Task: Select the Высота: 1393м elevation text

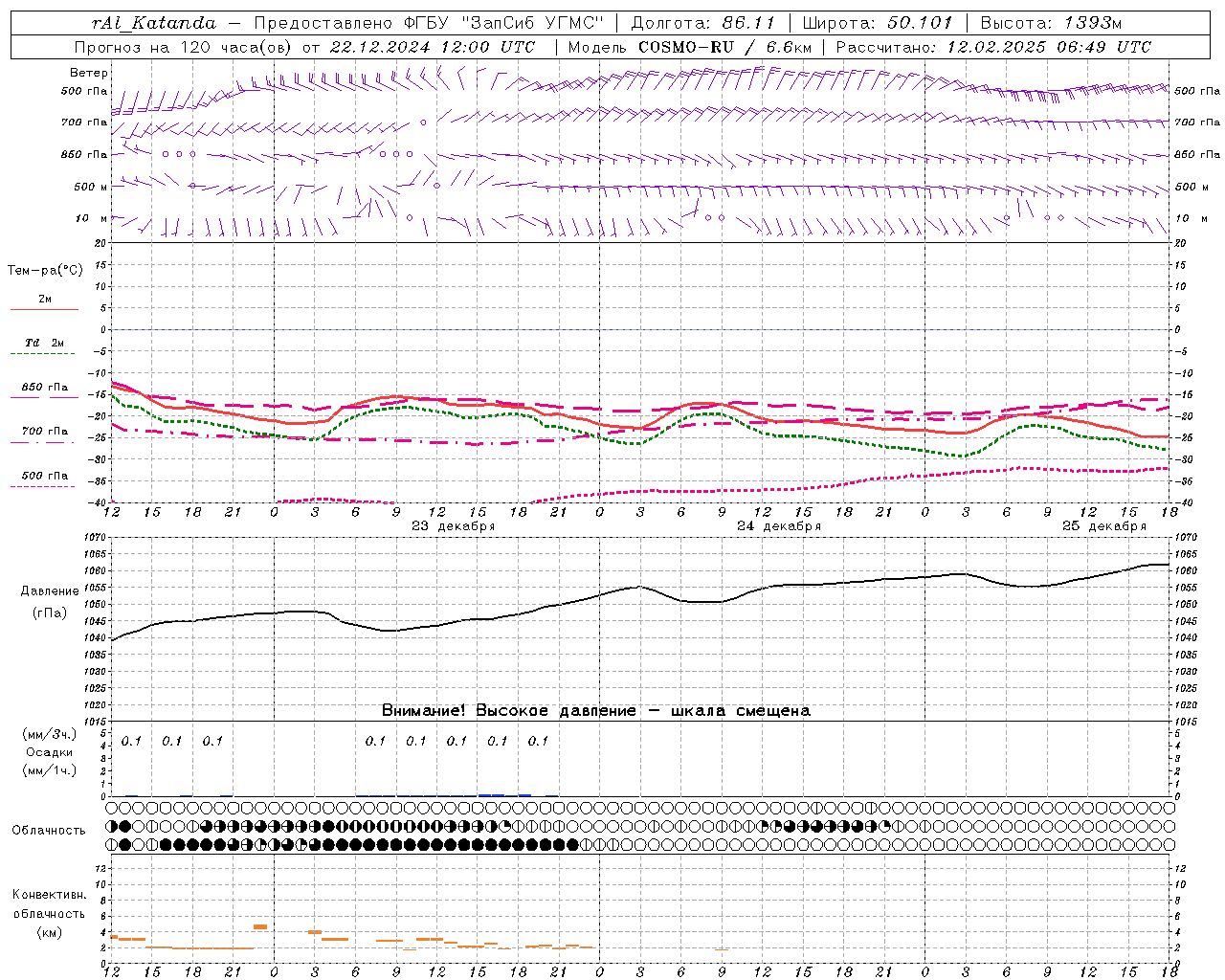Action: click(1051, 23)
